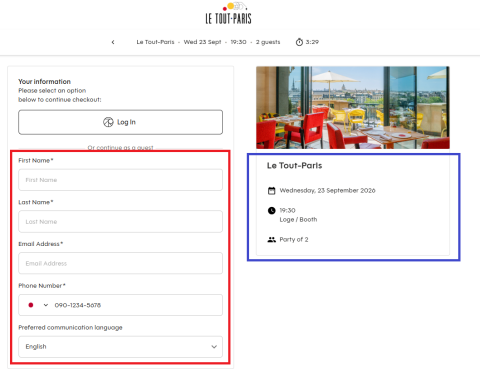
Task: Click the 'Email Address*' label
Action: 41,244
